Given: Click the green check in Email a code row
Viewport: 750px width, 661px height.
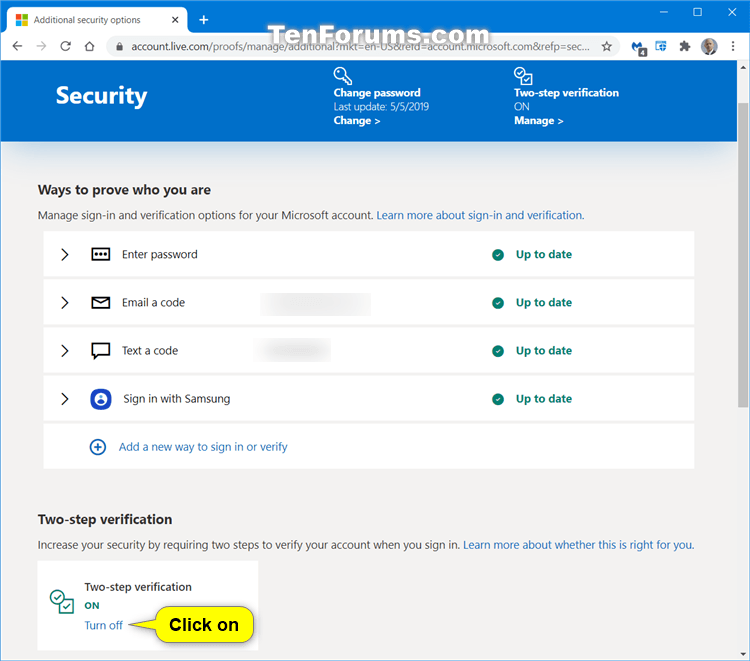Looking at the screenshot, I should [498, 303].
